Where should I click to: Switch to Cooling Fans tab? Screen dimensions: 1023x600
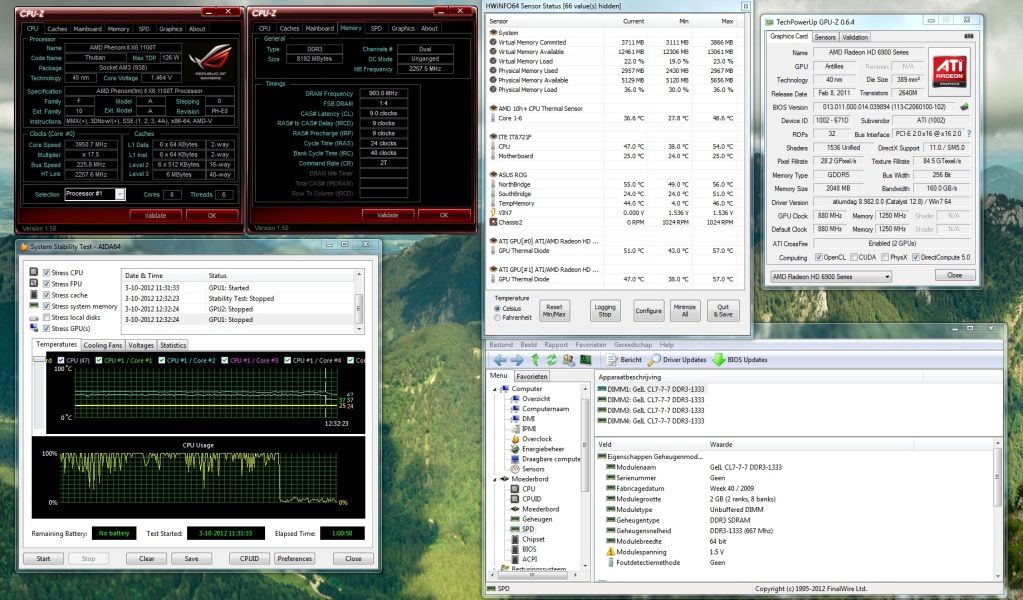(102, 345)
